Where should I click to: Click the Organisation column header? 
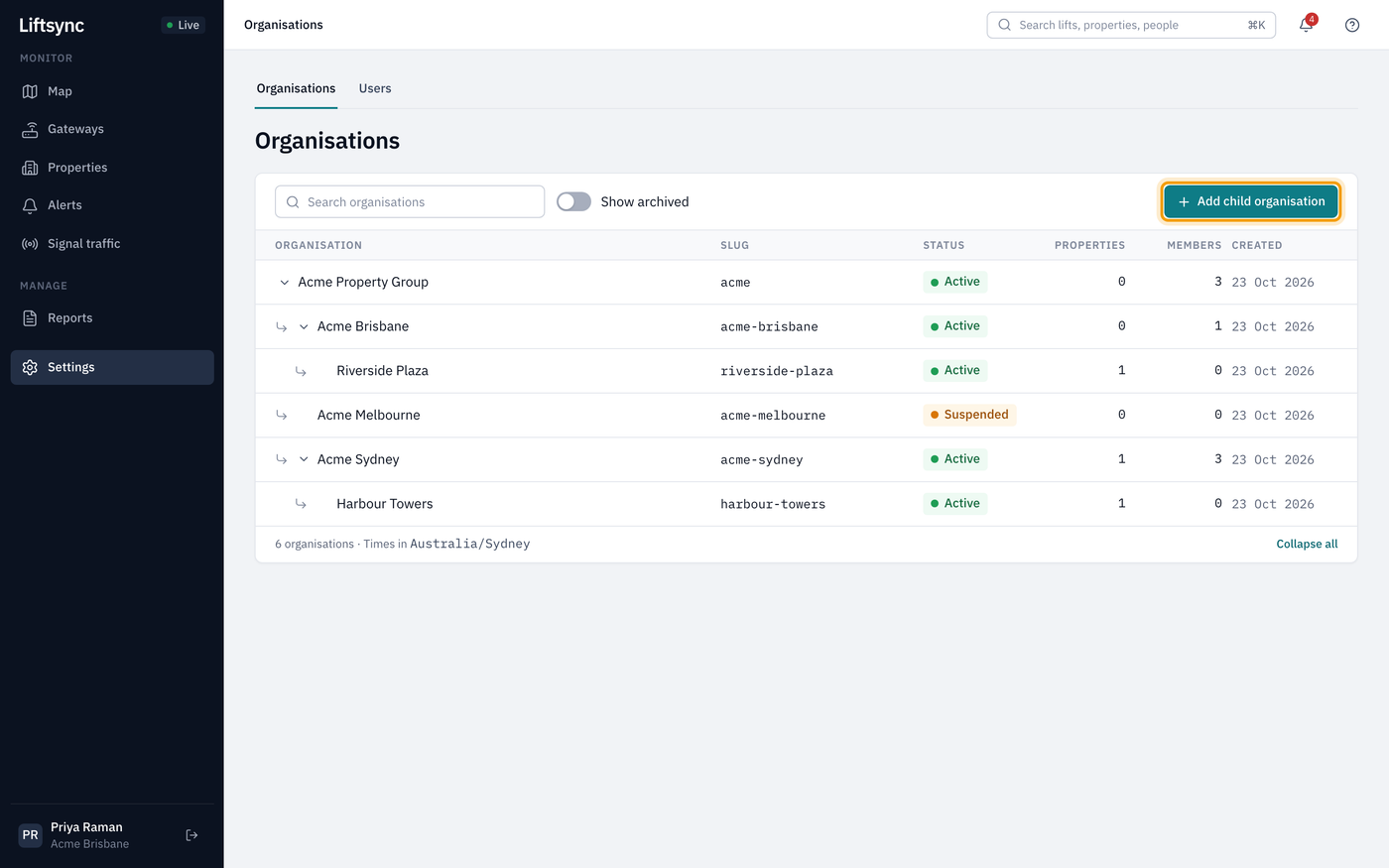tap(318, 245)
